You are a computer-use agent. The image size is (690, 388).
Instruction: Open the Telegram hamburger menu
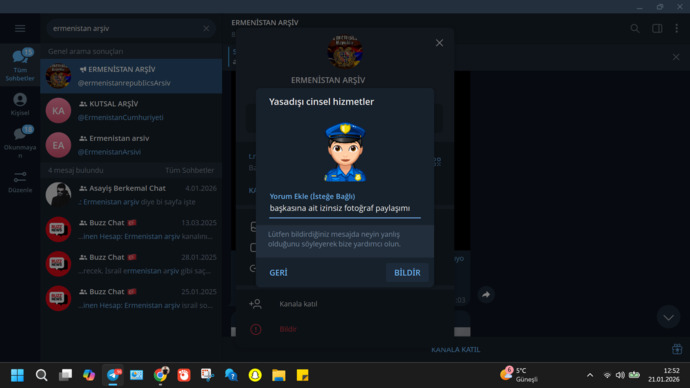point(20,29)
